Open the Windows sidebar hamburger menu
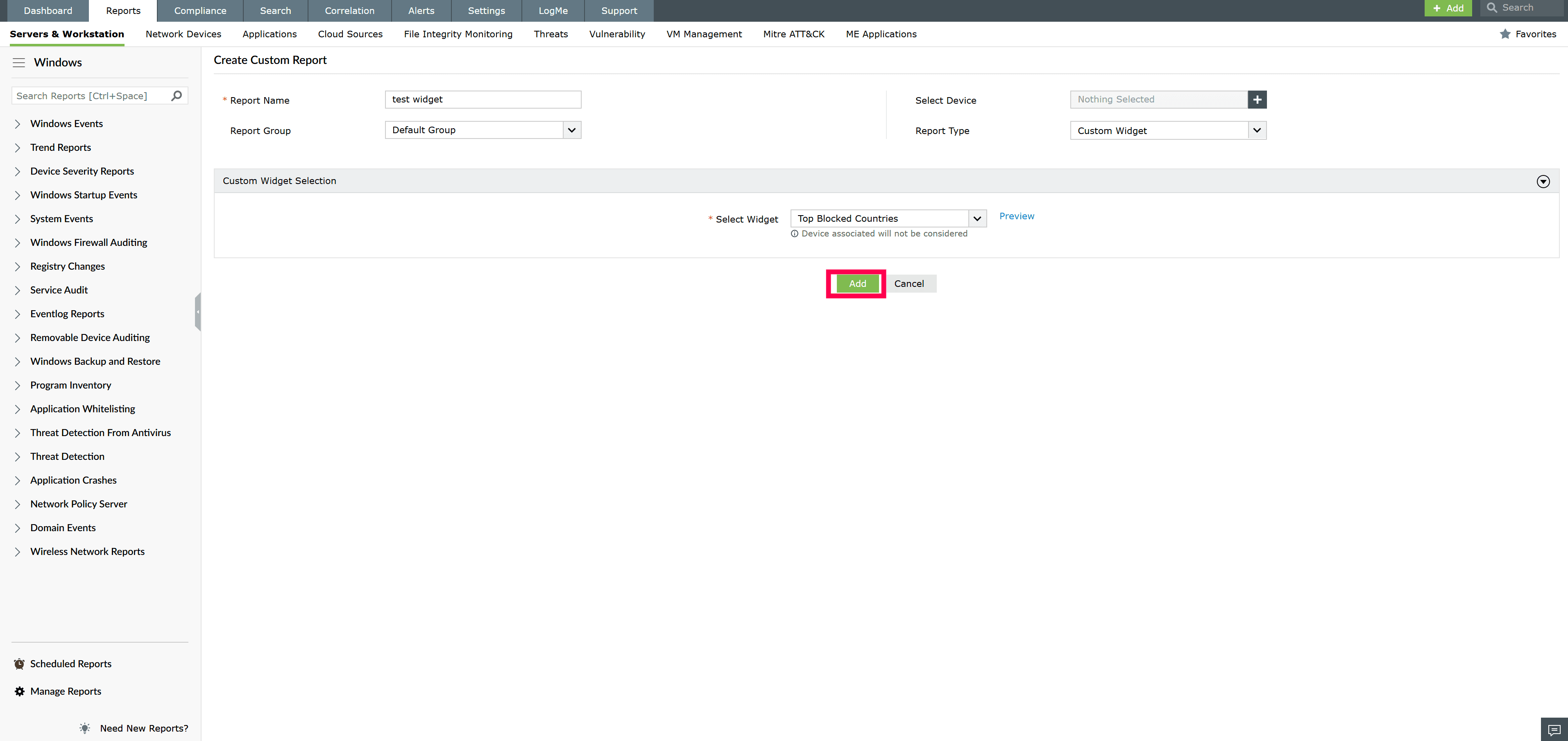The height and width of the screenshot is (741, 1568). (18, 61)
